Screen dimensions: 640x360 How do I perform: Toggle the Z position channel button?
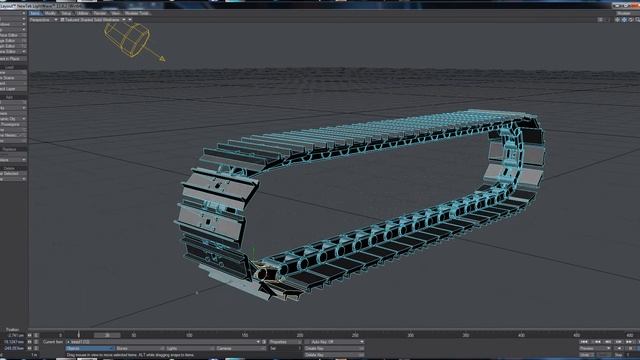pos(29,348)
